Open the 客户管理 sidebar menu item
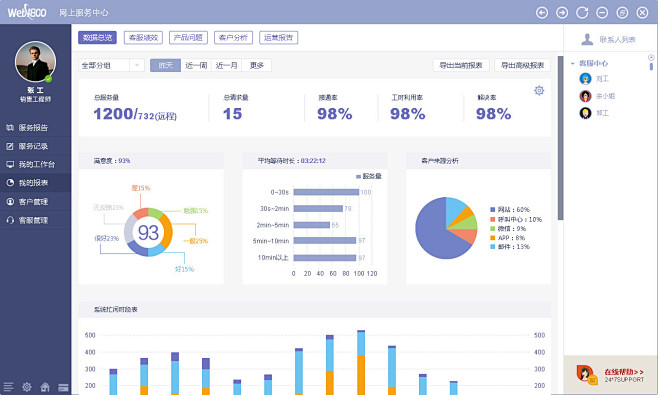Viewport: 658px width, 395px height. point(35,201)
